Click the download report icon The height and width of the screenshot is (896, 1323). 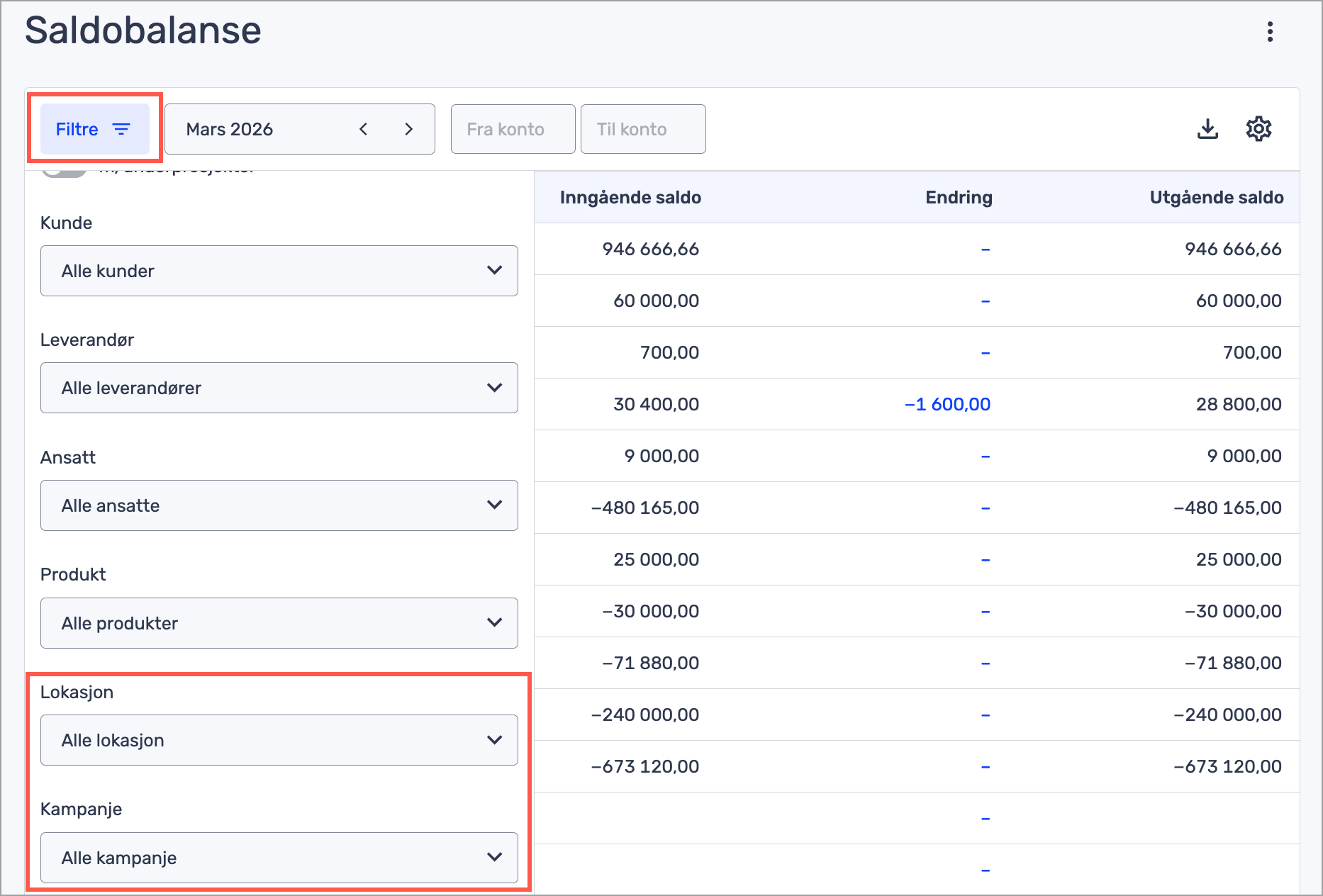[x=1207, y=129]
